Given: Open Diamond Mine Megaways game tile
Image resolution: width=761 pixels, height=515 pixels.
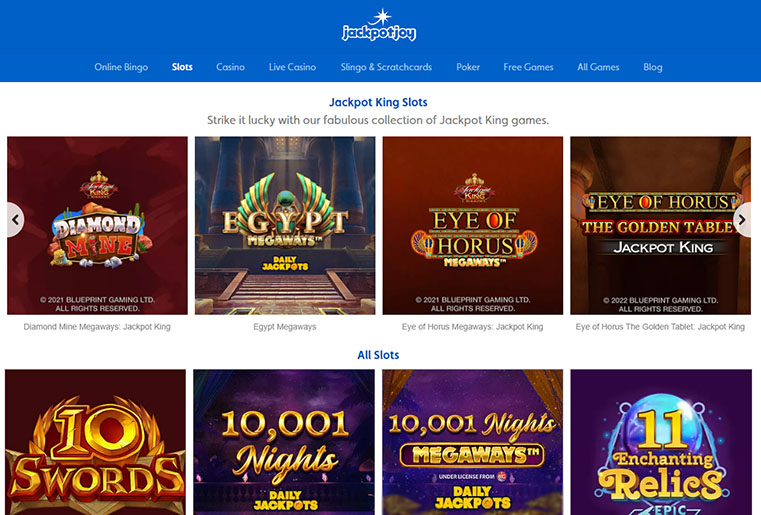Looking at the screenshot, I should [97, 226].
